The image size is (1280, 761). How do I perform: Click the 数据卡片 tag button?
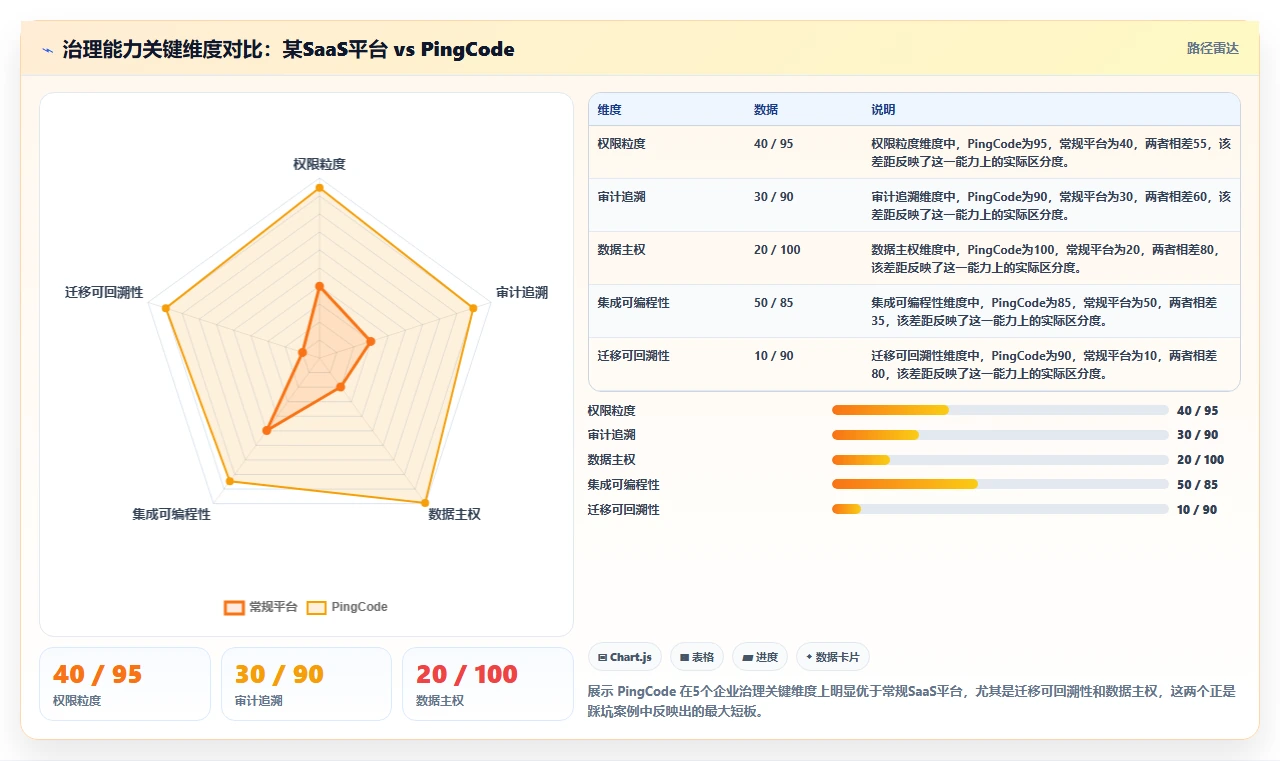[x=833, y=657]
